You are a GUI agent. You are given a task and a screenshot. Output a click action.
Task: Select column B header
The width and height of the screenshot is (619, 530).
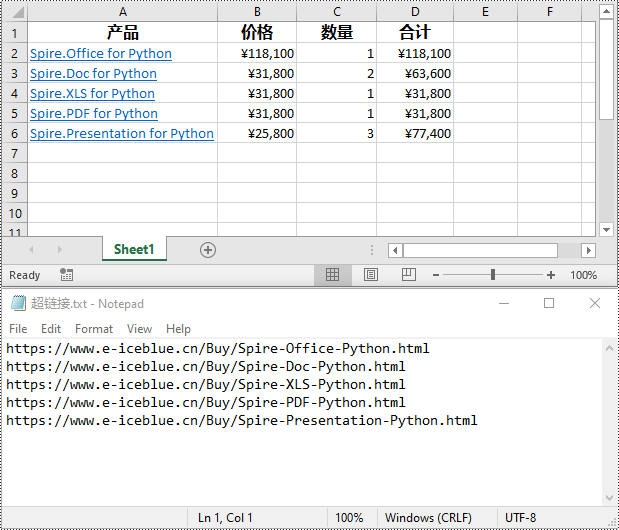(257, 12)
